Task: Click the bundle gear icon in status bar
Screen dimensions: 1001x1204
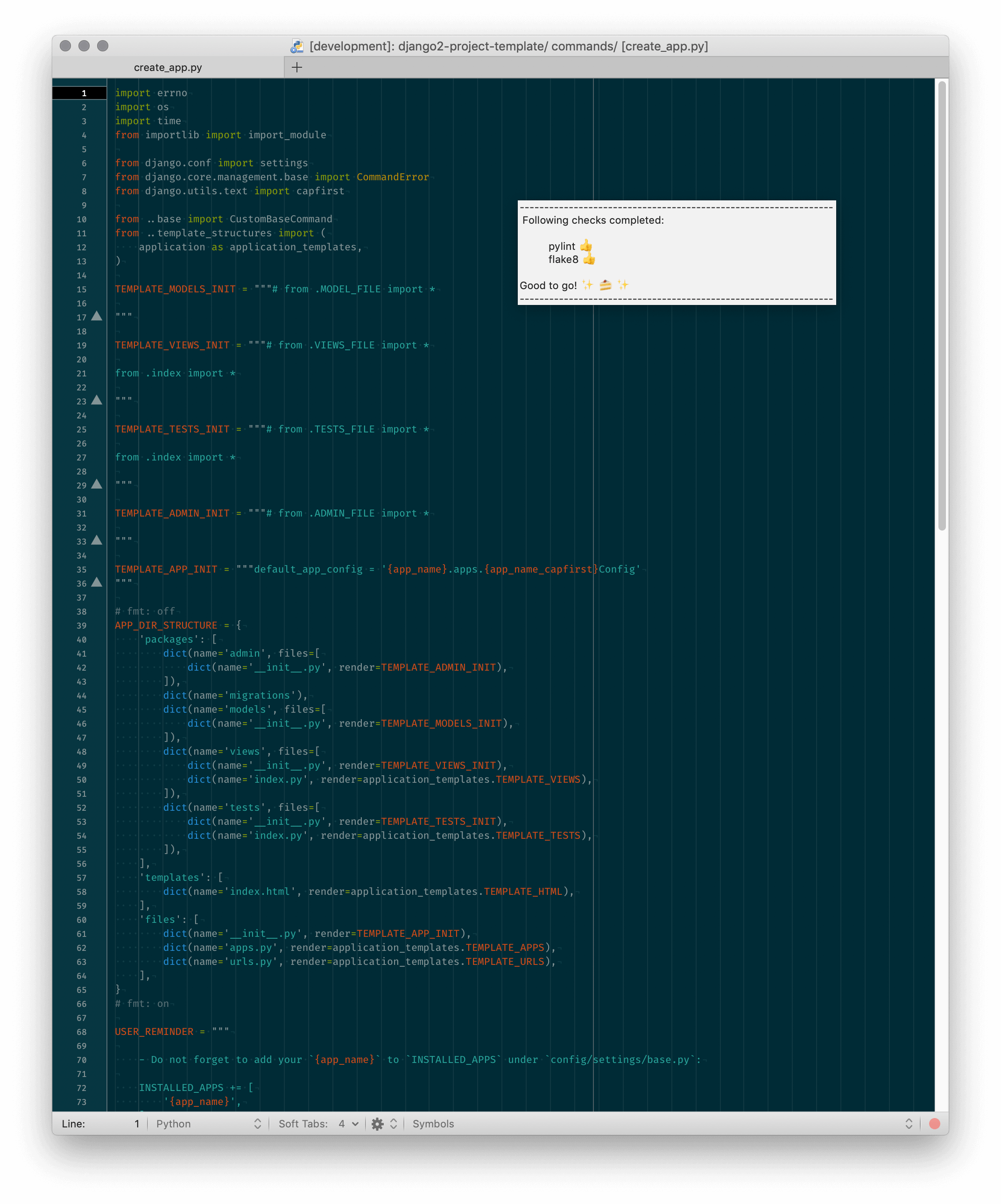Action: click(377, 1124)
